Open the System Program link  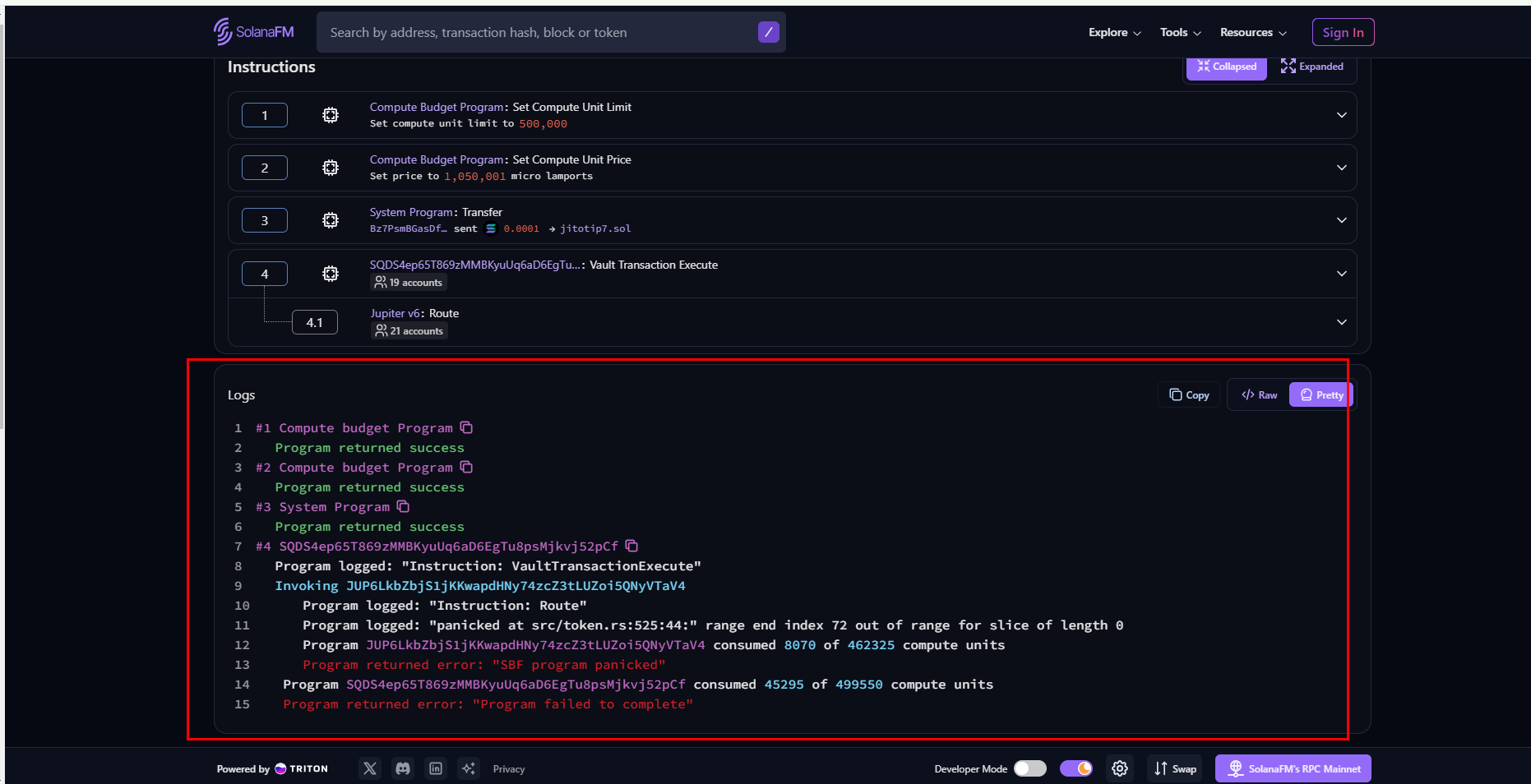tap(412, 212)
